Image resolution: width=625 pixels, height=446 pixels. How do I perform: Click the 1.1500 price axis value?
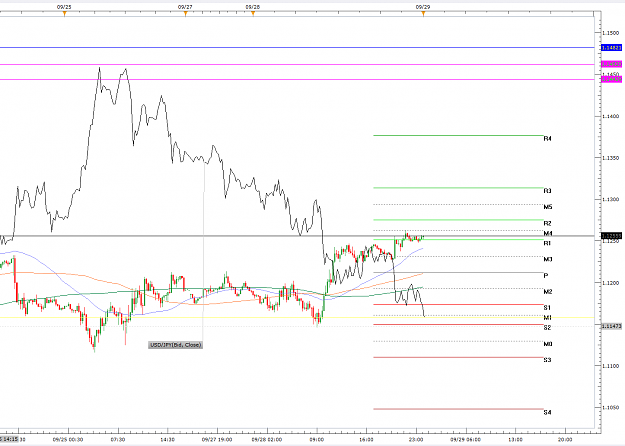(611, 33)
